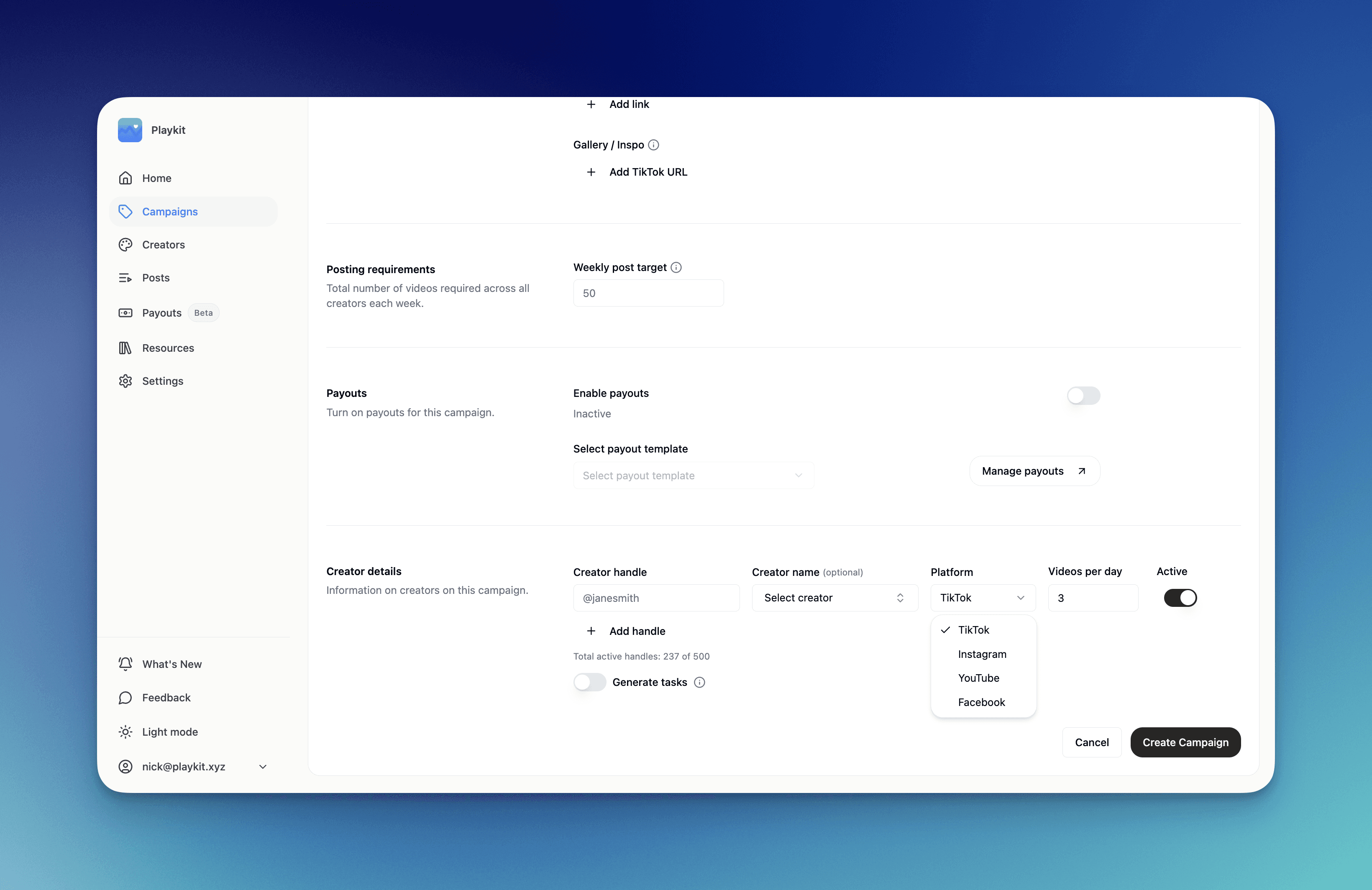Screen dimensions: 1372x890
Task: Open What's New bell icon
Action: pos(125,664)
